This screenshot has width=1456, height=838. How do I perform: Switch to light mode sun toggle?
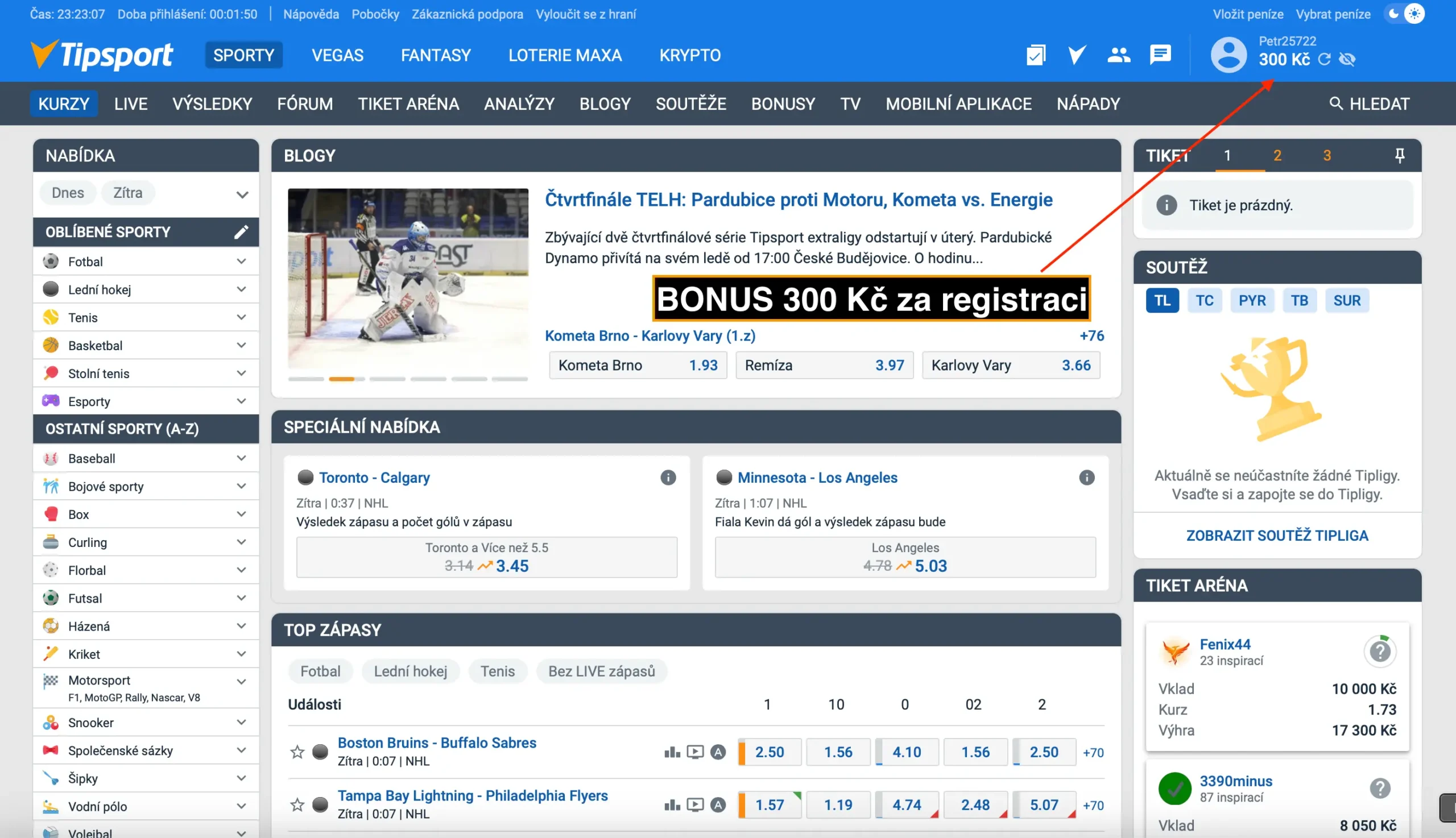point(1414,14)
